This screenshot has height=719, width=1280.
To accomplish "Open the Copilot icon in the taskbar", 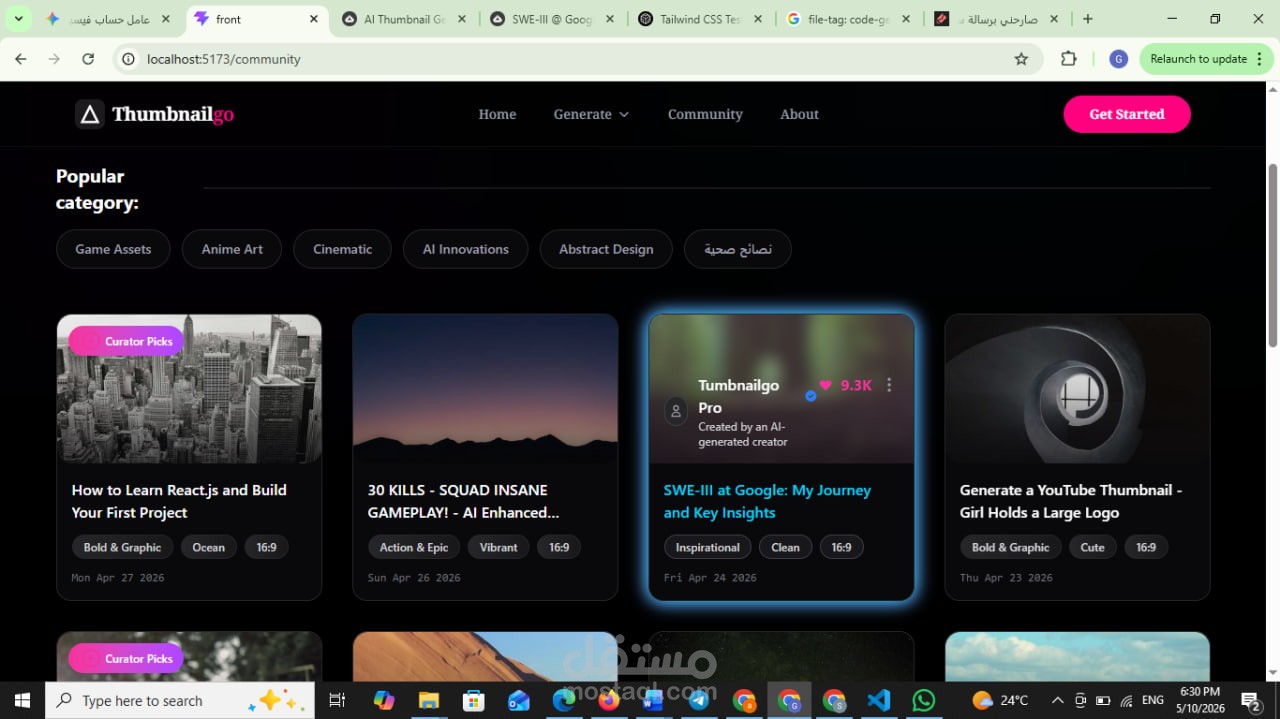I will point(384,700).
